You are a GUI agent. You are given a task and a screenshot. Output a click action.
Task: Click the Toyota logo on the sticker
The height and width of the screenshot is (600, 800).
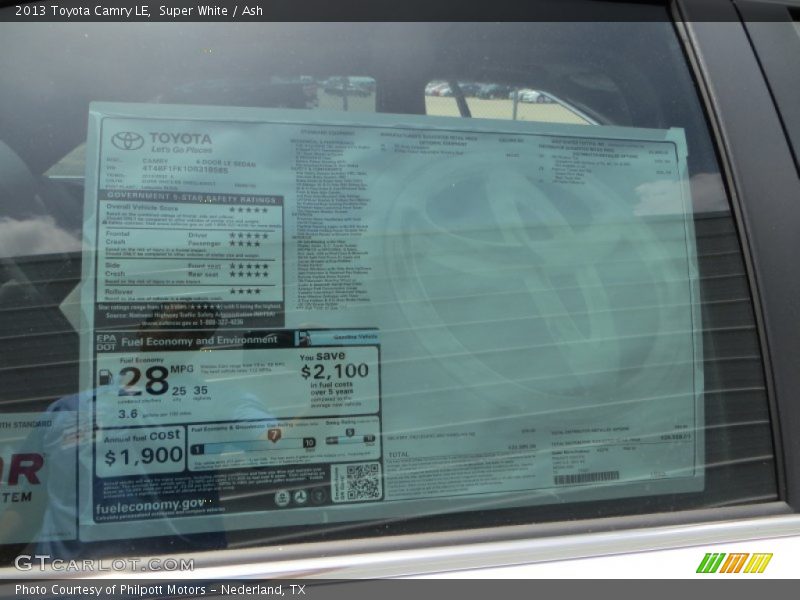(x=127, y=141)
